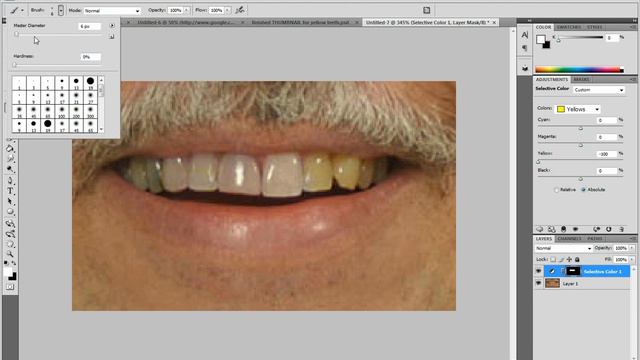
Task: Pick the 300 soft brush preset
Action: (x=90, y=111)
